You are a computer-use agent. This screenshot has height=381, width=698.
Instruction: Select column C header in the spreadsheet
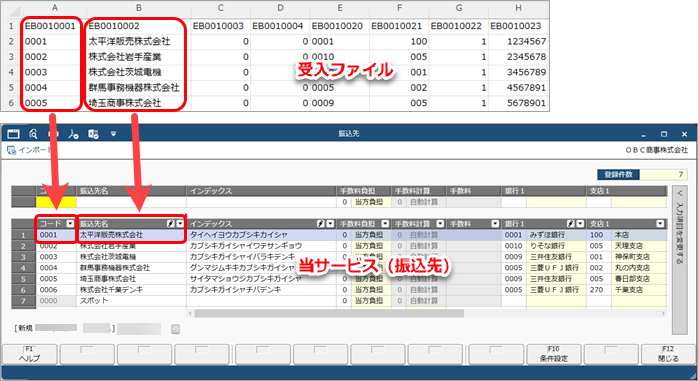[x=220, y=8]
